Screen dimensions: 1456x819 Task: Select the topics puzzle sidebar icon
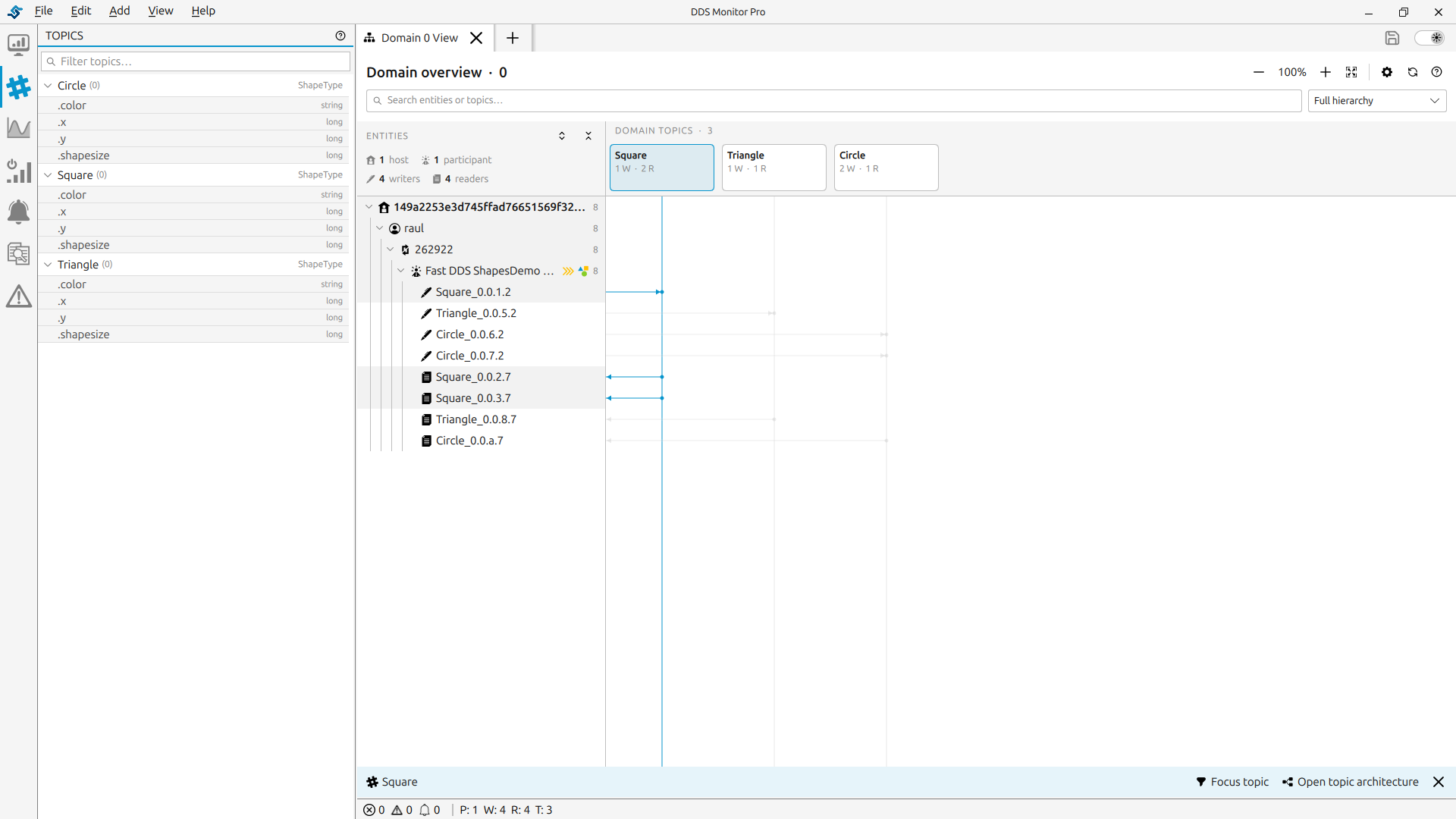18,87
